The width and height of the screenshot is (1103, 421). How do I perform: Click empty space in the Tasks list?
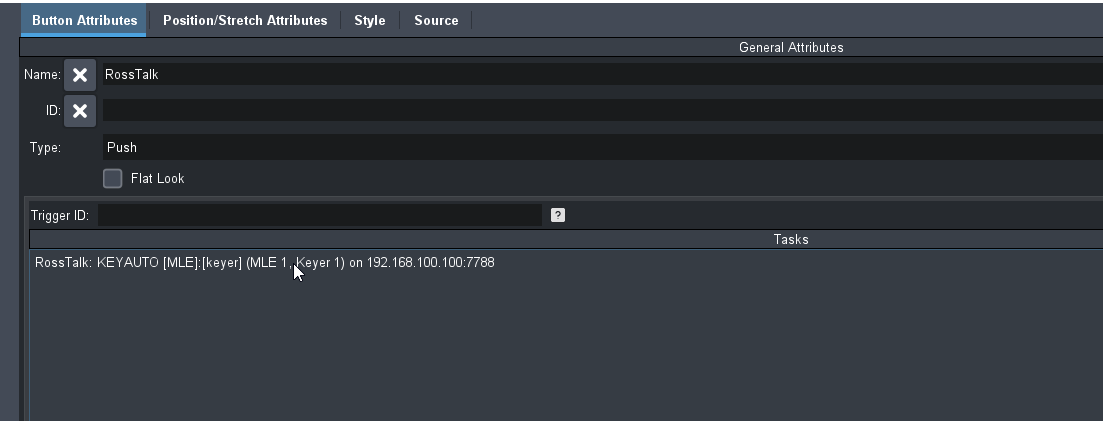(560, 350)
